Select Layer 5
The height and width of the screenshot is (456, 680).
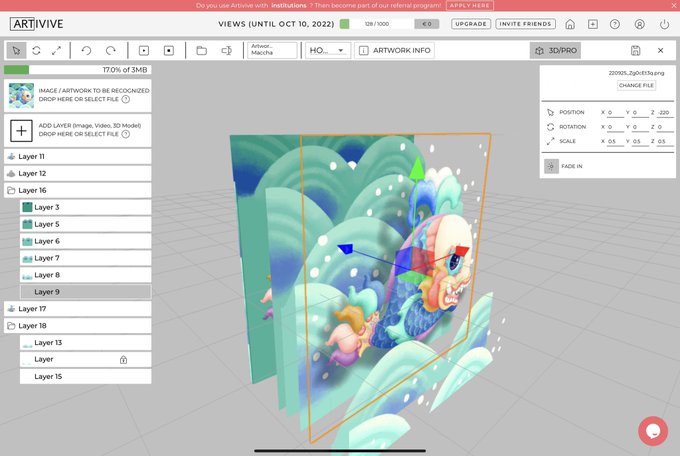click(x=85, y=224)
